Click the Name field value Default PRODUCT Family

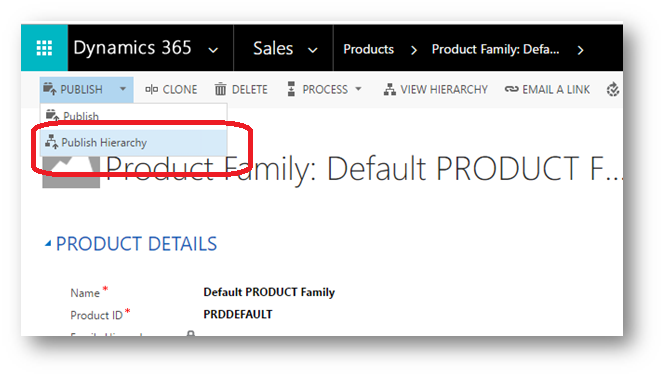269,292
